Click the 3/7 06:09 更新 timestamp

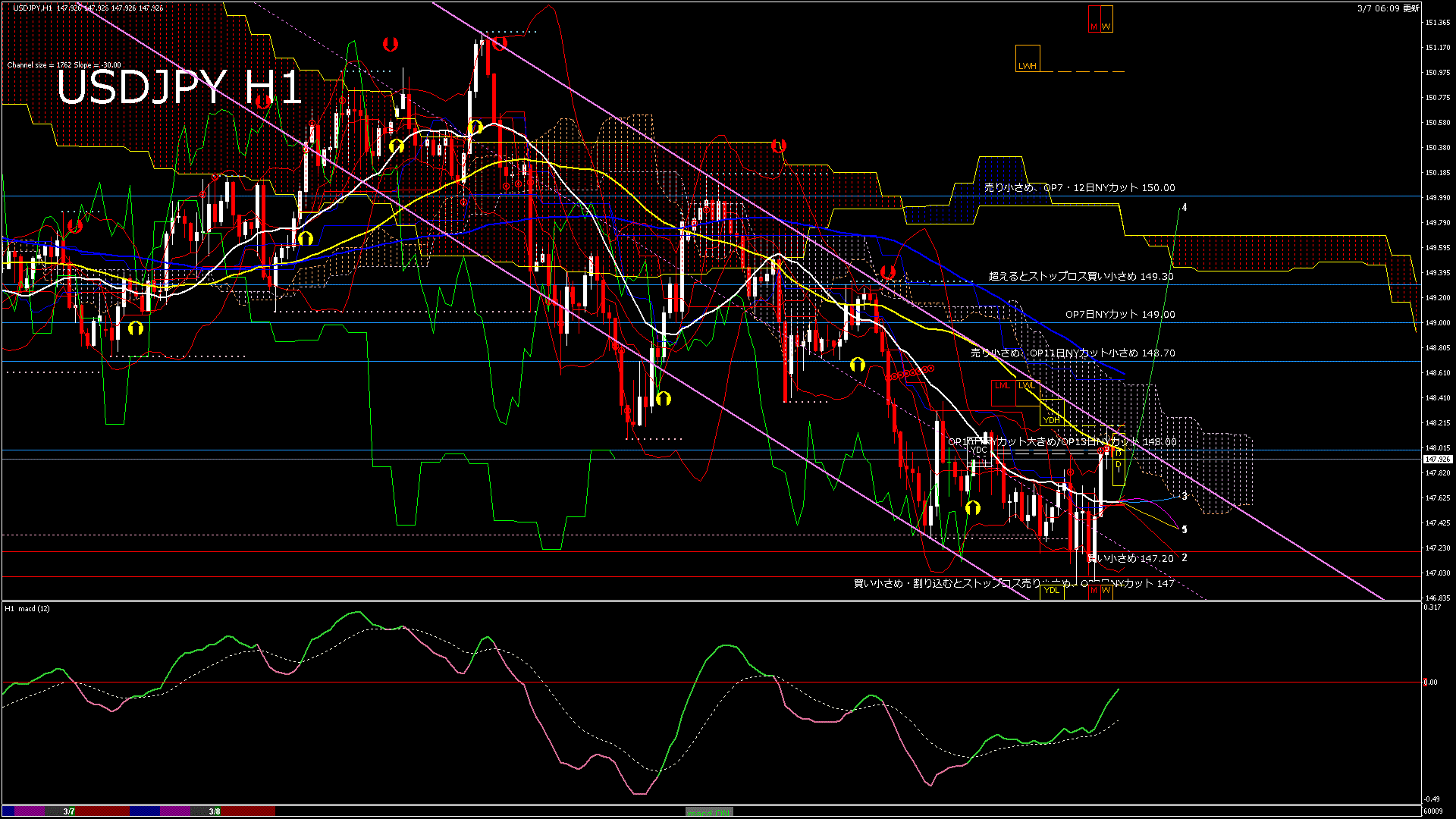click(1388, 8)
